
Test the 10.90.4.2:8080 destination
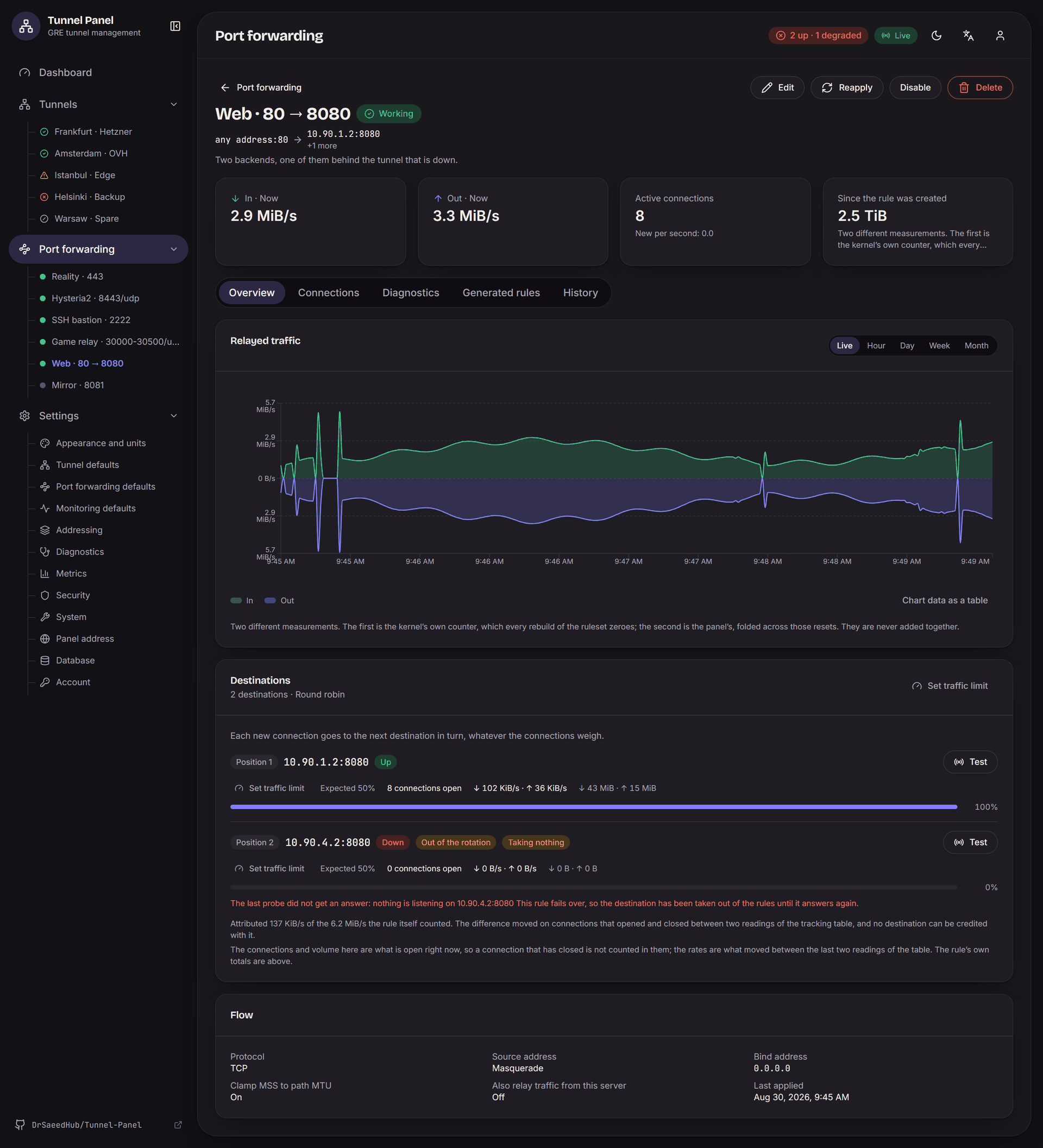970,842
